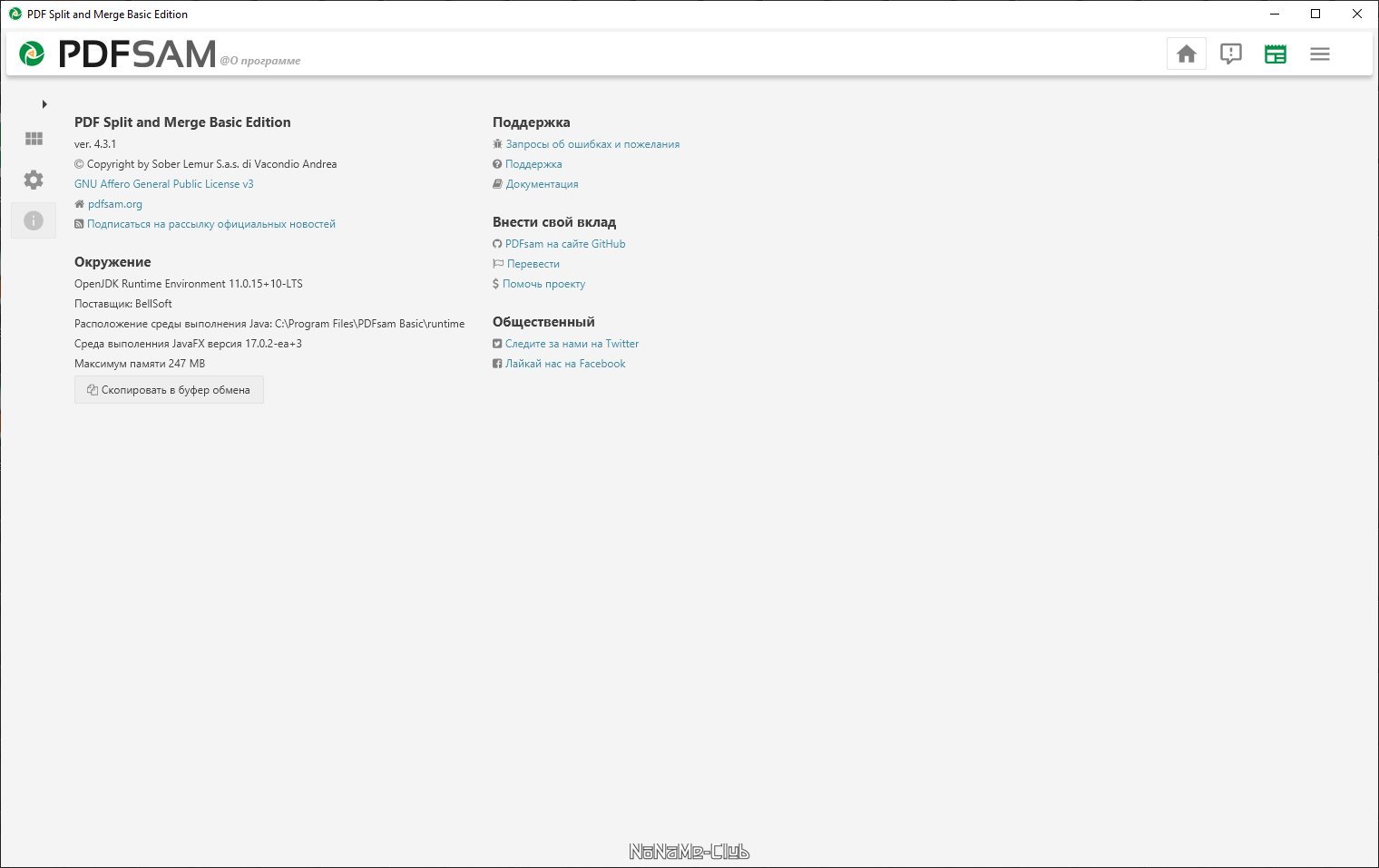
Task: Open the hamburger menu icon
Action: pyautogui.click(x=1320, y=54)
